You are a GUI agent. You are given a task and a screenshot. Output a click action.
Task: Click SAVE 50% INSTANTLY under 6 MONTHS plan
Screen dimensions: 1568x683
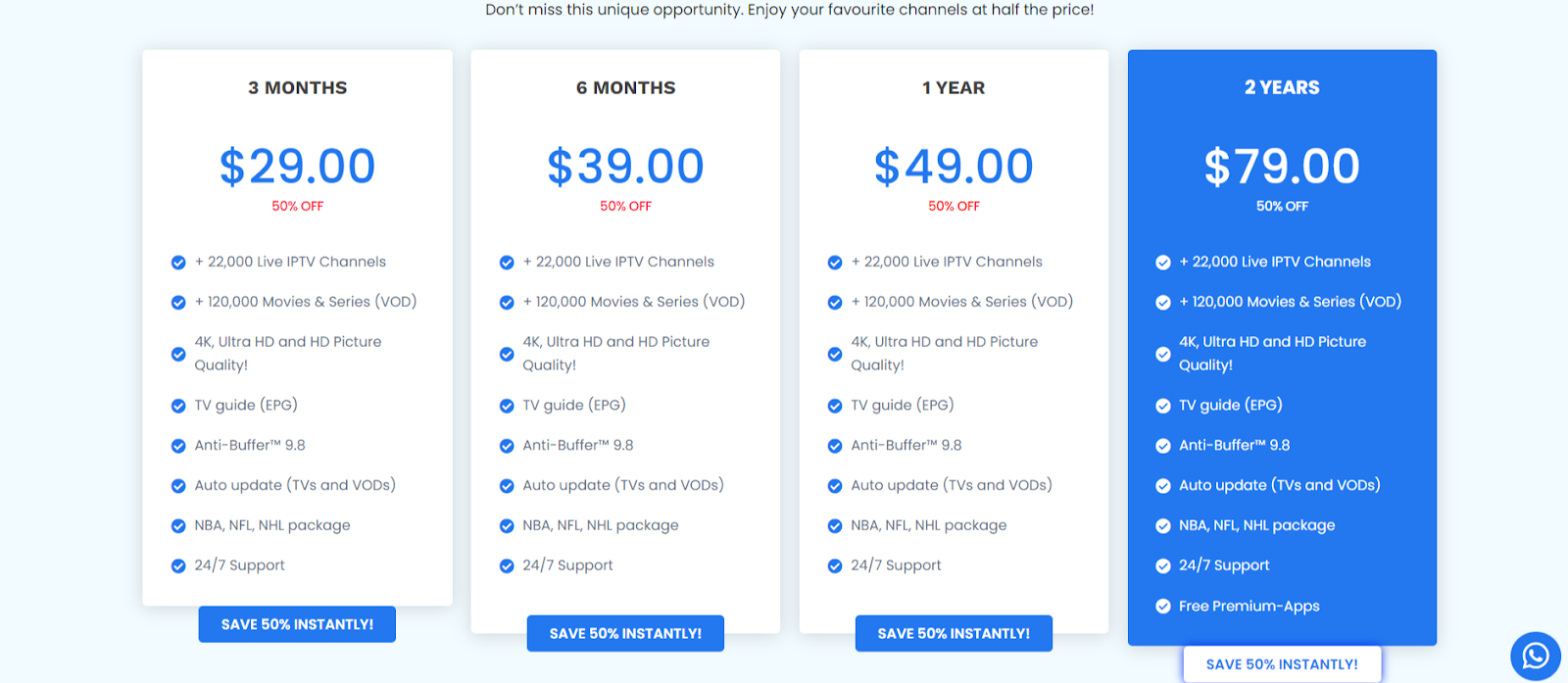pos(624,632)
